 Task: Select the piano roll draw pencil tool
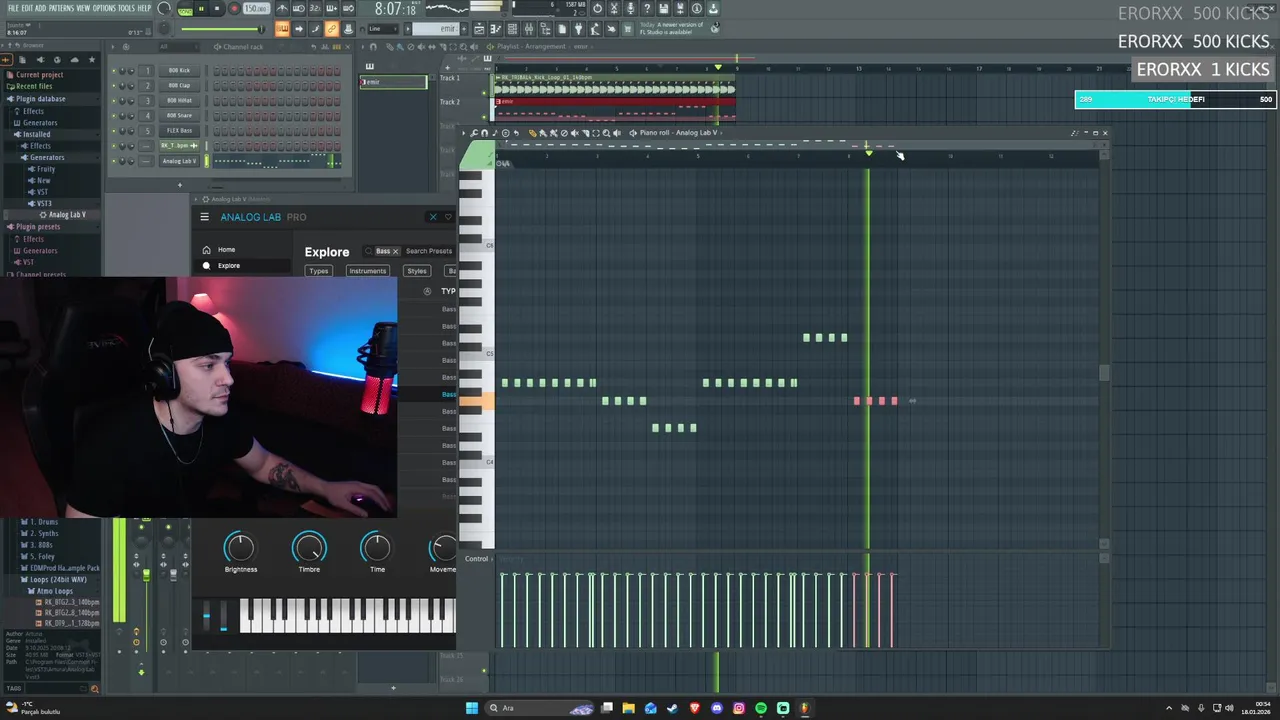click(x=533, y=133)
